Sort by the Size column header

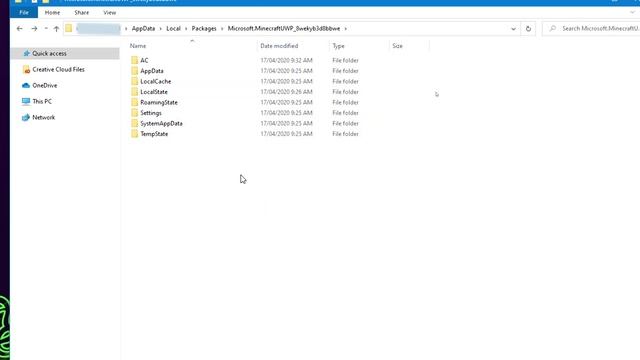(398, 46)
